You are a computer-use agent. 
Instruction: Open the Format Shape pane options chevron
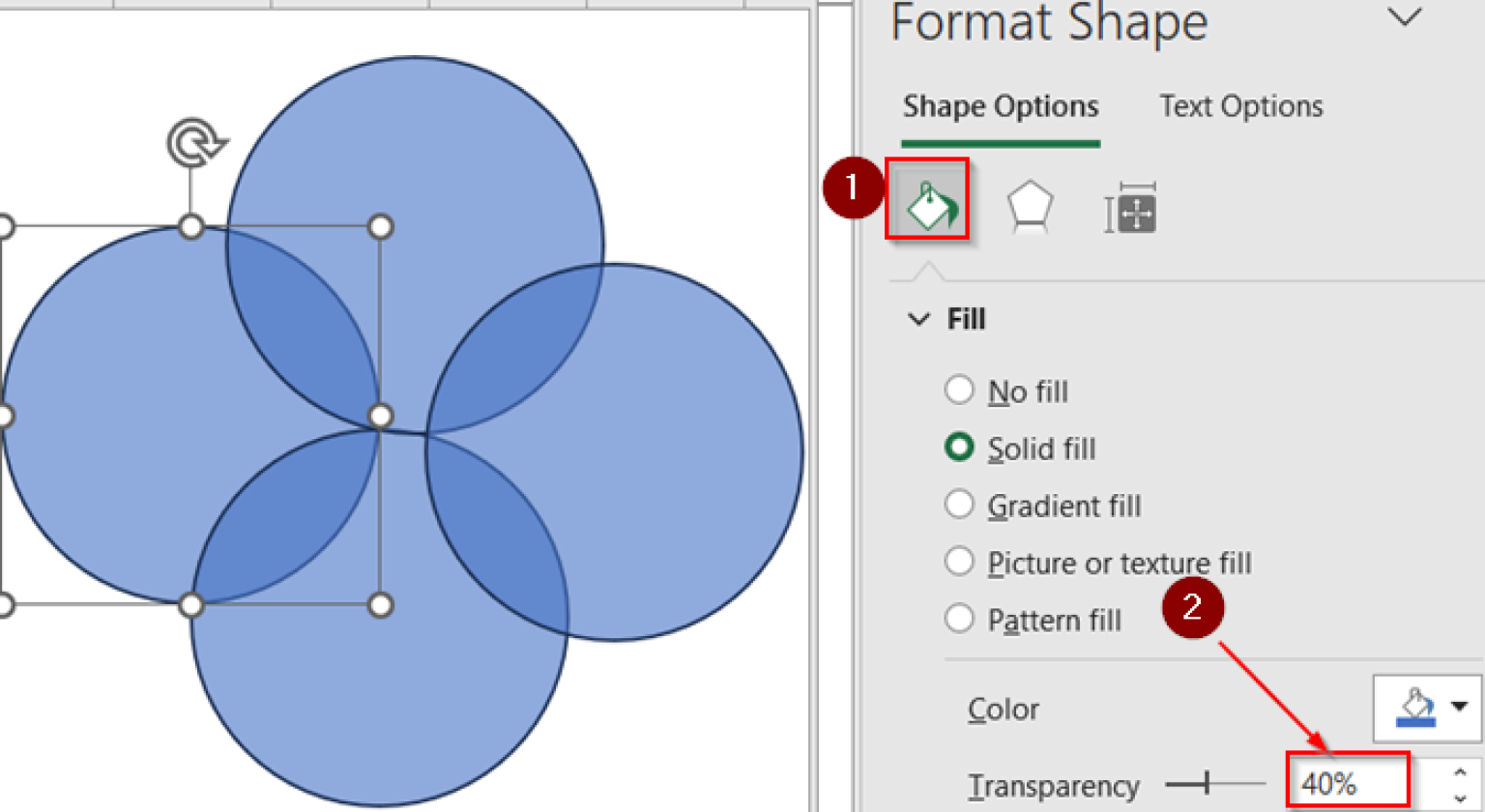click(1404, 16)
